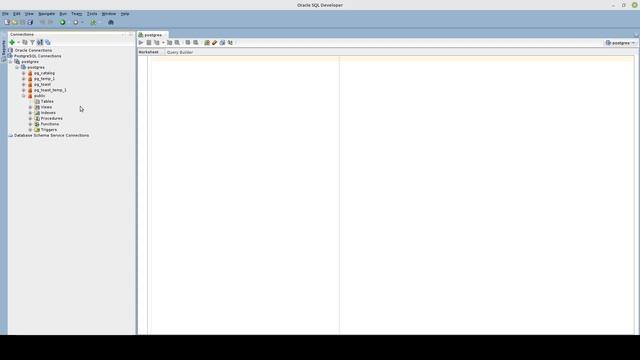Click the Autotrace icon

point(169,42)
